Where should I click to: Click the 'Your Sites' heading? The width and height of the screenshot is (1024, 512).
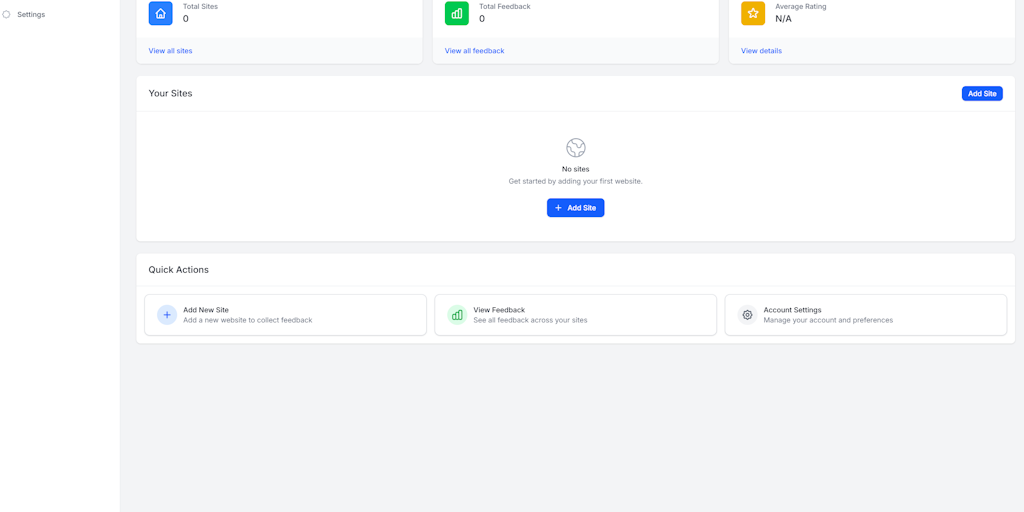pos(170,93)
